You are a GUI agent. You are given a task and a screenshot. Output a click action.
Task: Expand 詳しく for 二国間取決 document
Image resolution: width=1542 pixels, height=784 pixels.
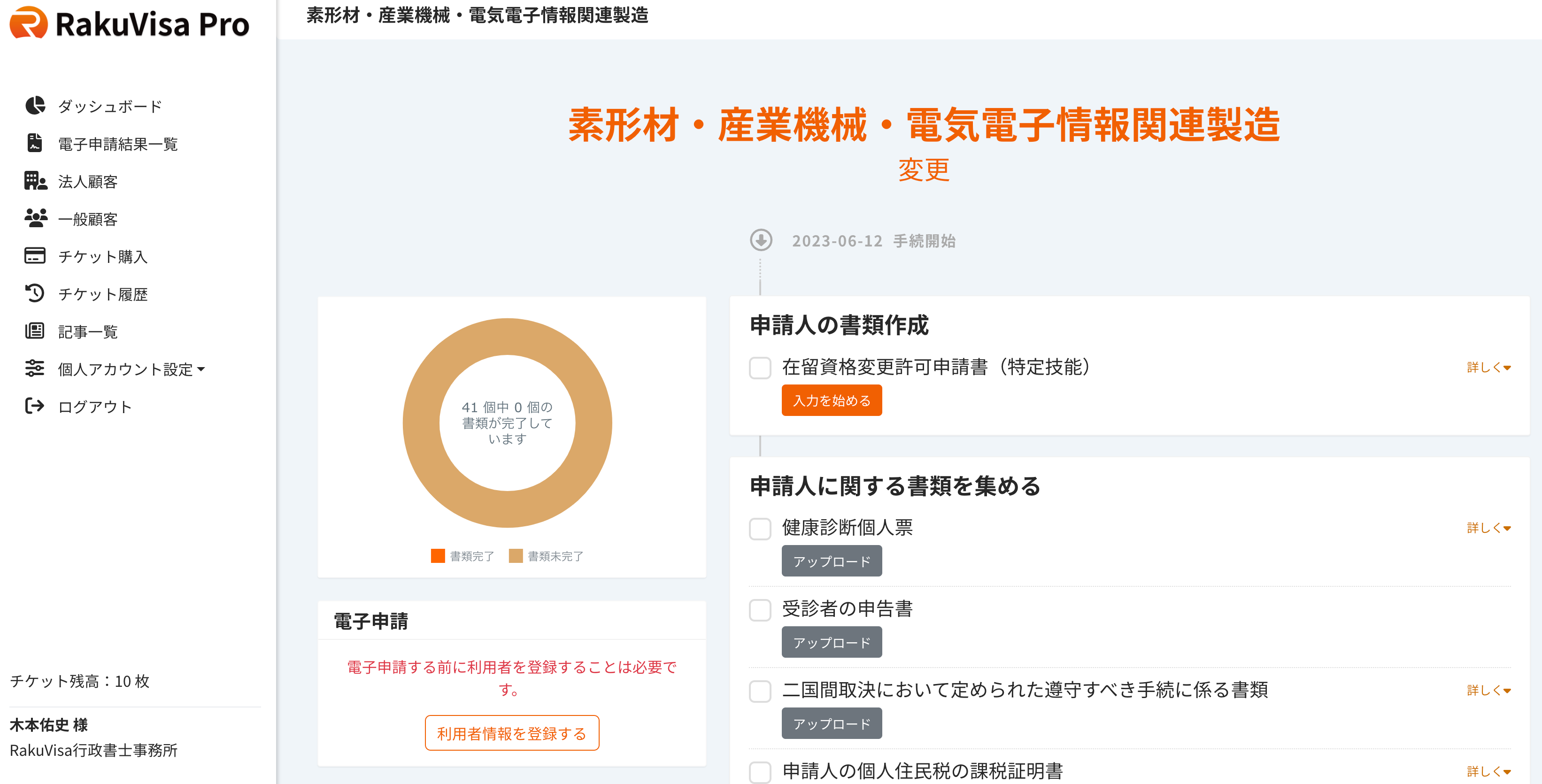click(x=1488, y=690)
